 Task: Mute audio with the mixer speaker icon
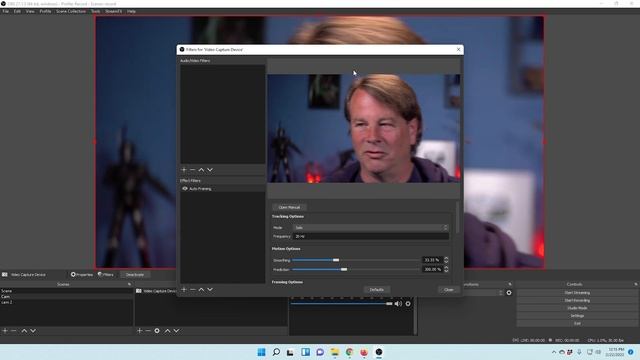point(398,304)
